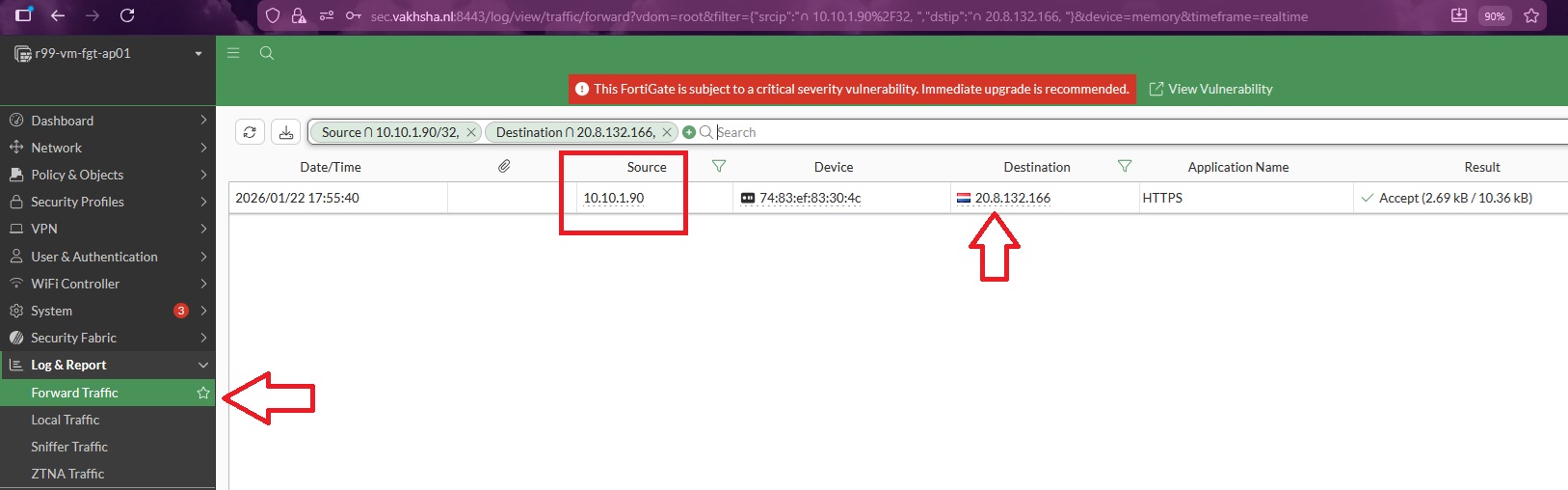Image resolution: width=1568 pixels, height=490 pixels.
Task: Click the download log icon button
Action: coord(286,132)
